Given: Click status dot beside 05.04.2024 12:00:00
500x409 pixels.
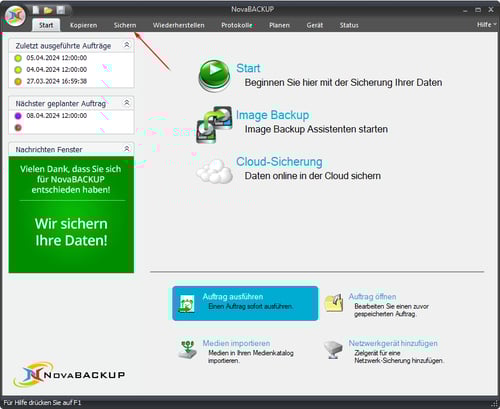Looking at the screenshot, I should (18, 58).
